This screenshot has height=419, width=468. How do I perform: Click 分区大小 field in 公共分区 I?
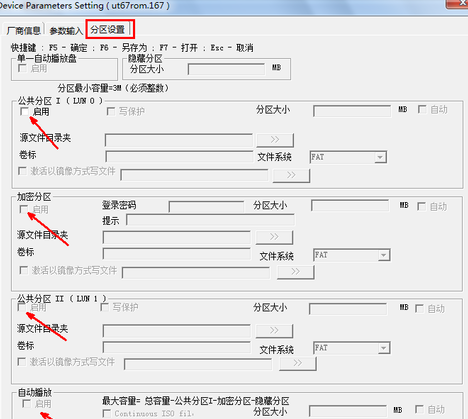coord(352,111)
